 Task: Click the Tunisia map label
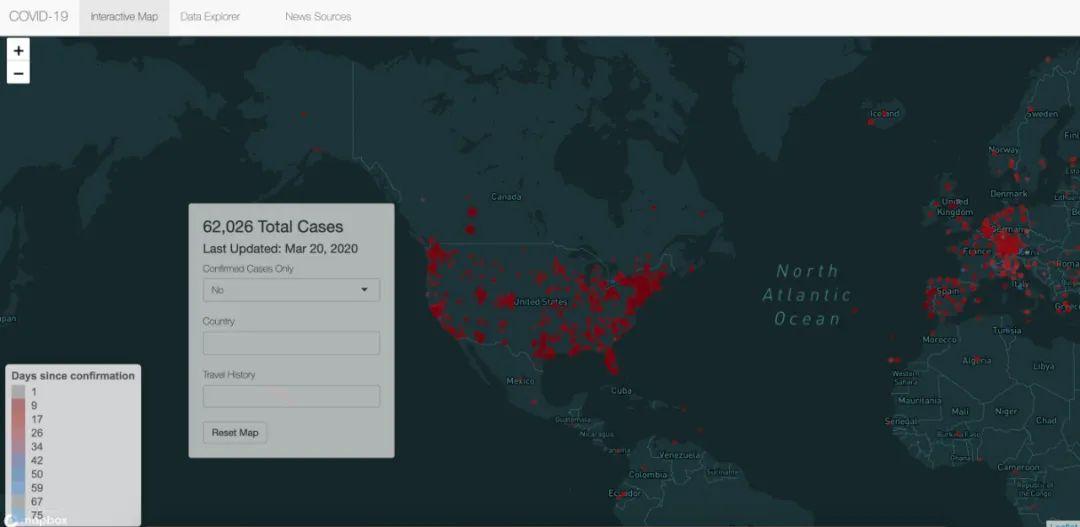click(1007, 331)
